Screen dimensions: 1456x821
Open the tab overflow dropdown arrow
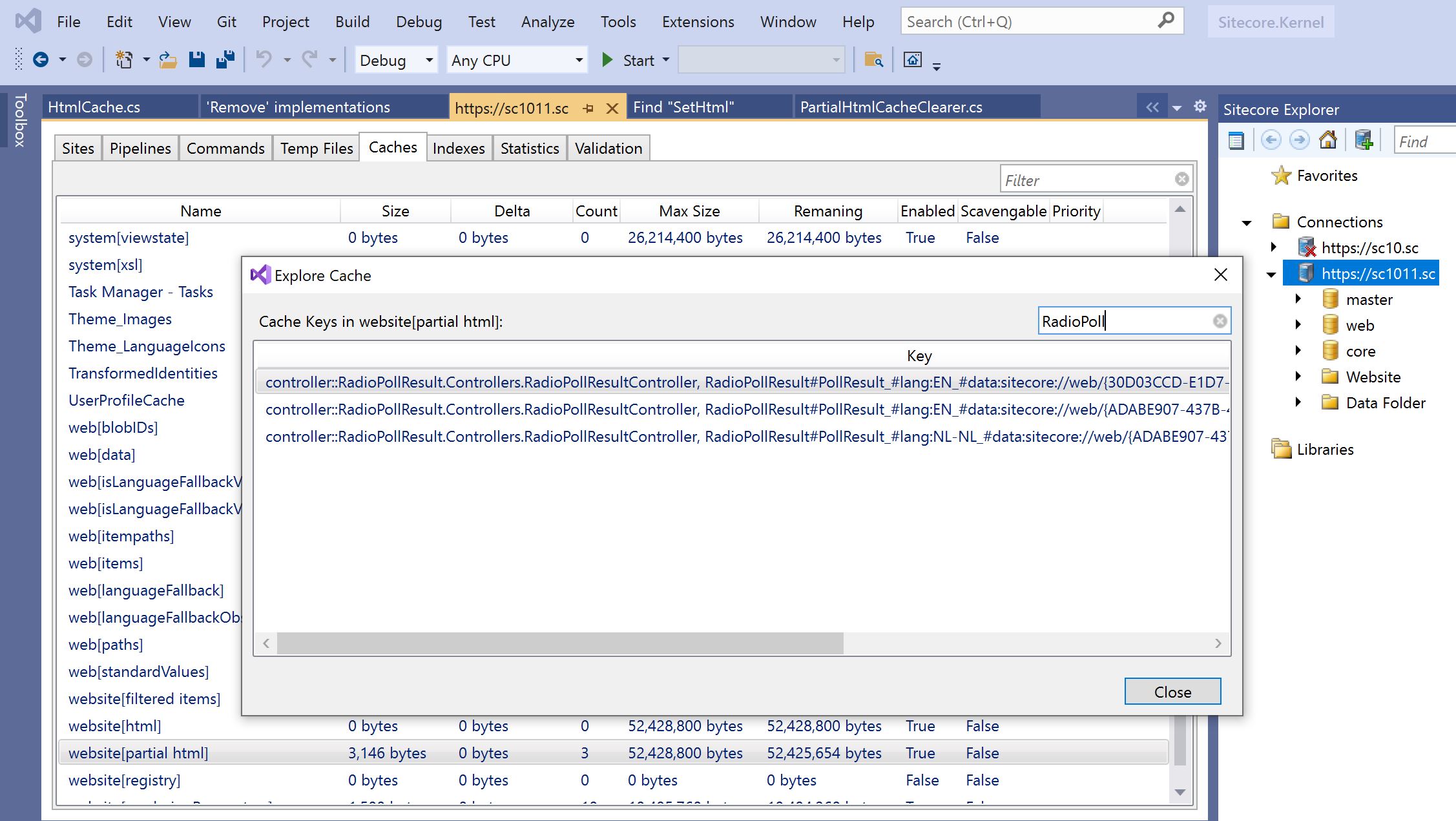1177,108
